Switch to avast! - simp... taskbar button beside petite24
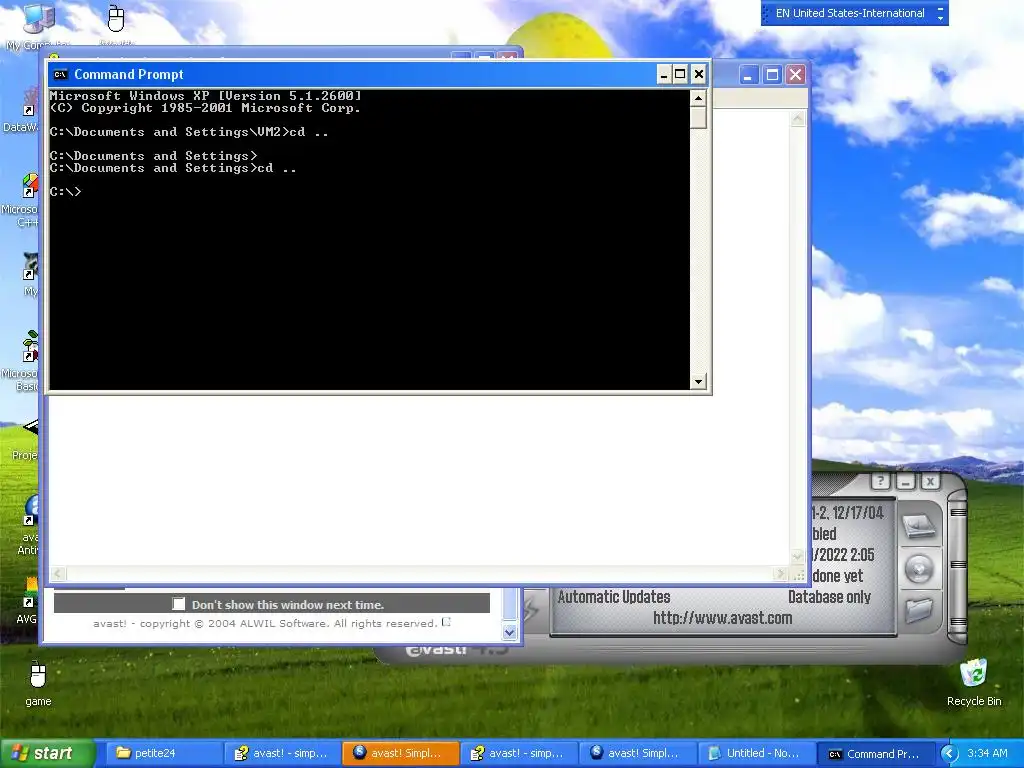This screenshot has width=1024, height=768. tap(281, 754)
